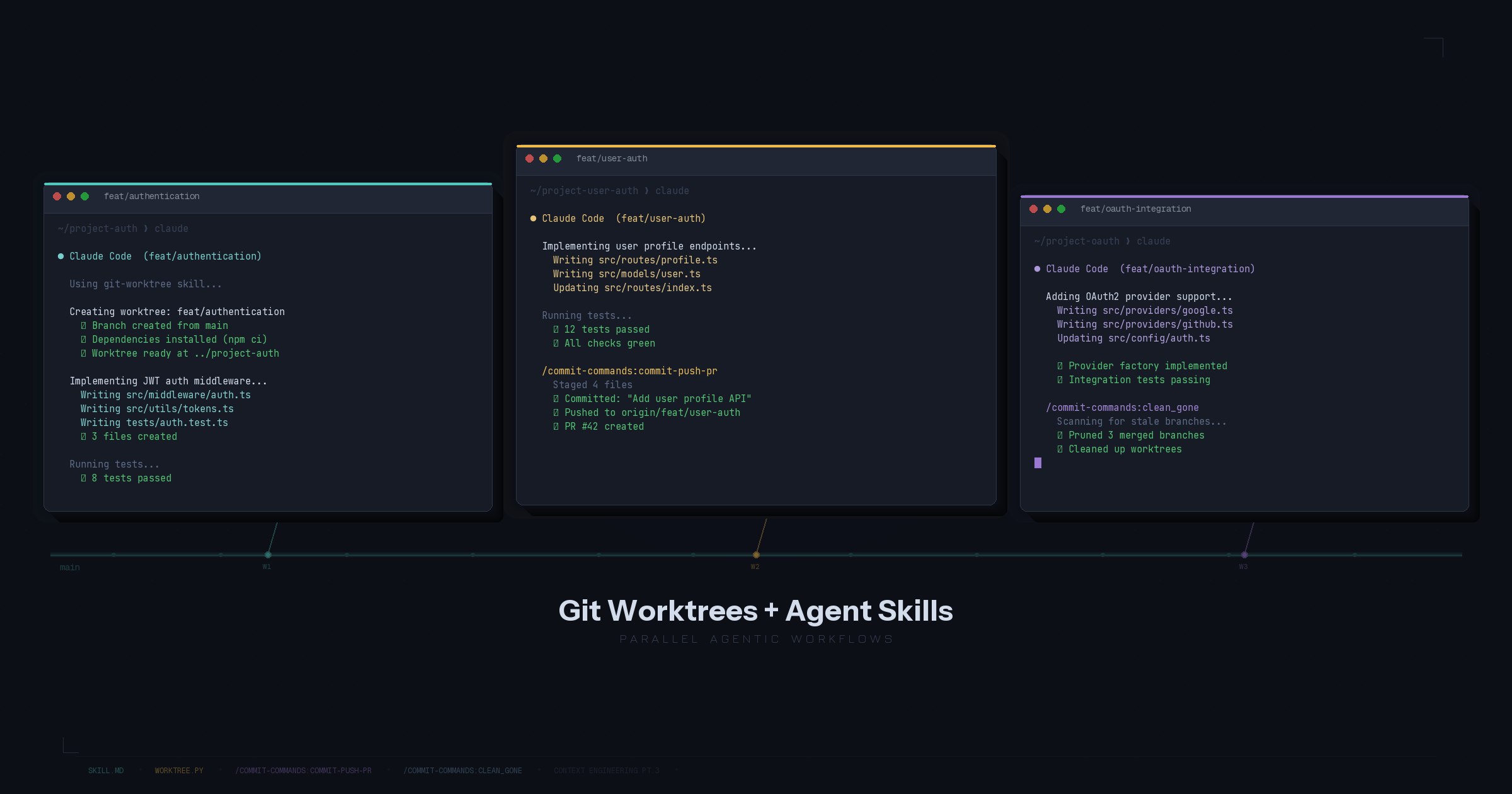Click the '/commit-commands:clean_gone' command in the oauth terminal

click(x=1122, y=408)
